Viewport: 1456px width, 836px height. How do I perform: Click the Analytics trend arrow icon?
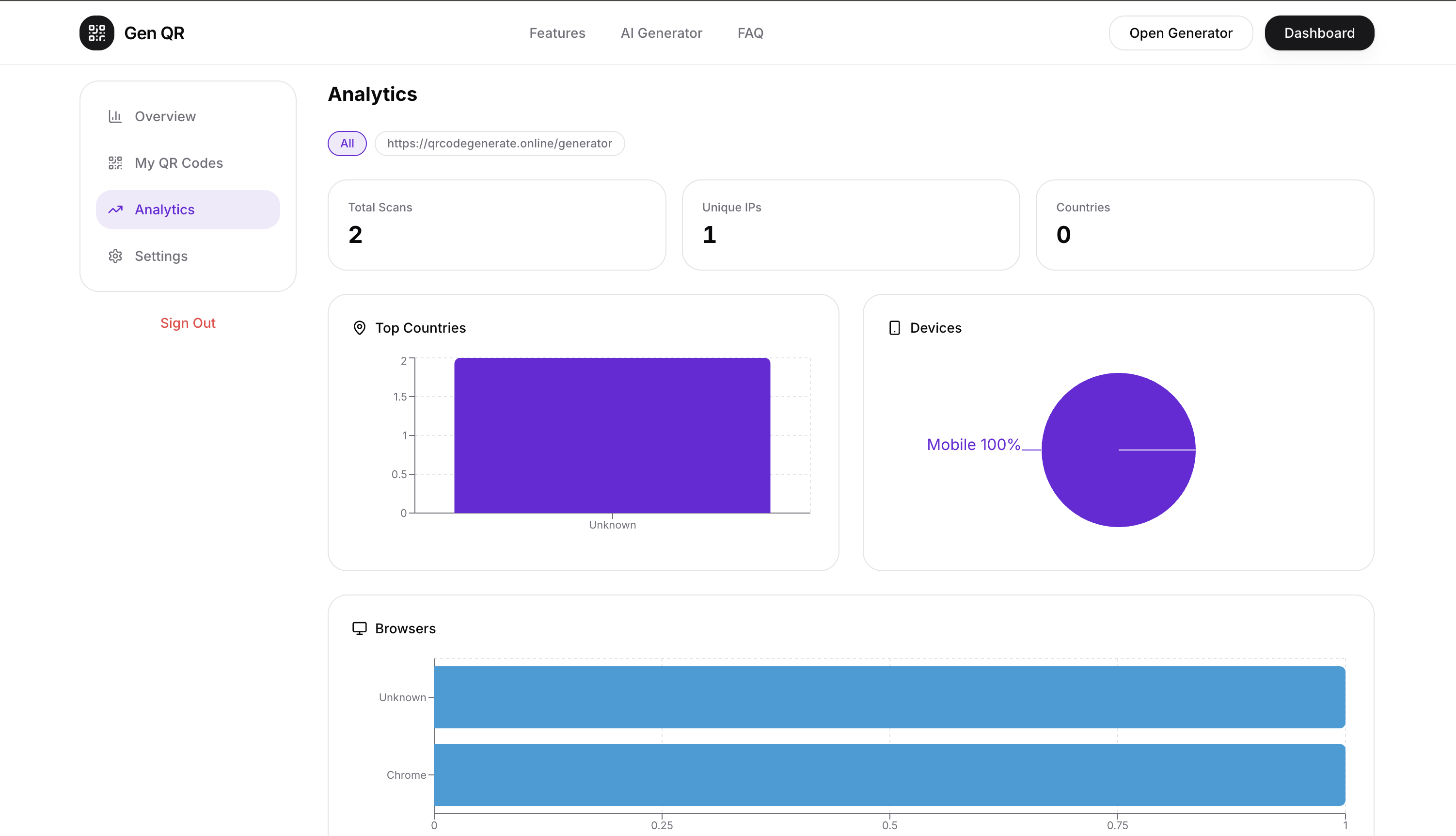coord(115,209)
